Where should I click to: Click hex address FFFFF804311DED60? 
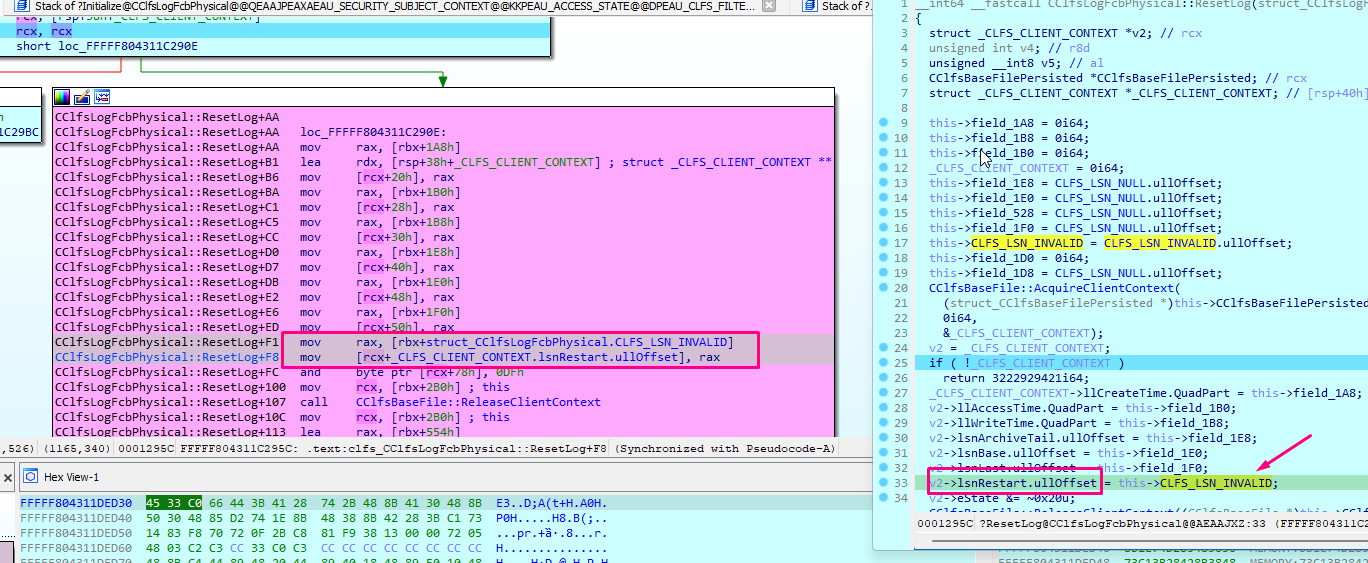tap(76, 547)
